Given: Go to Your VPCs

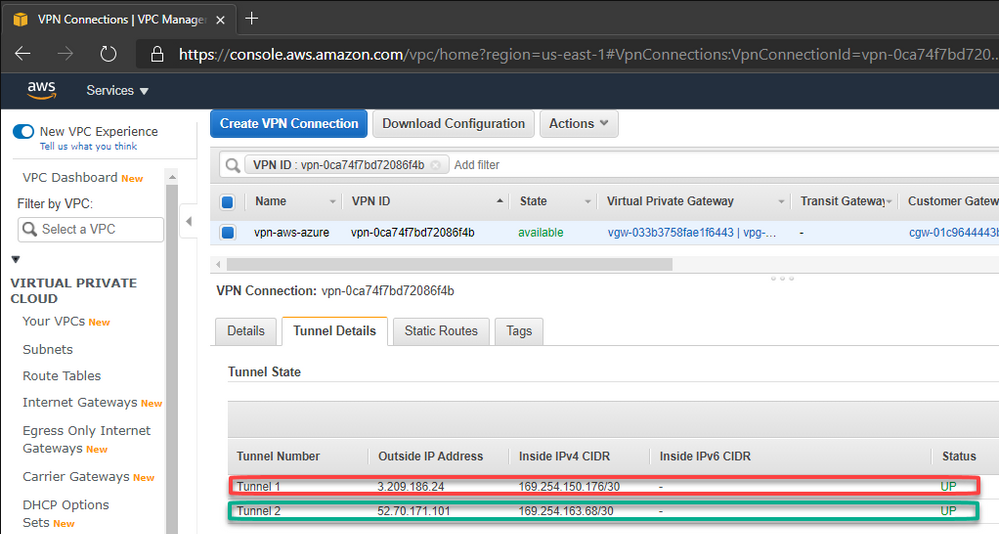Looking at the screenshot, I should [x=54, y=321].
